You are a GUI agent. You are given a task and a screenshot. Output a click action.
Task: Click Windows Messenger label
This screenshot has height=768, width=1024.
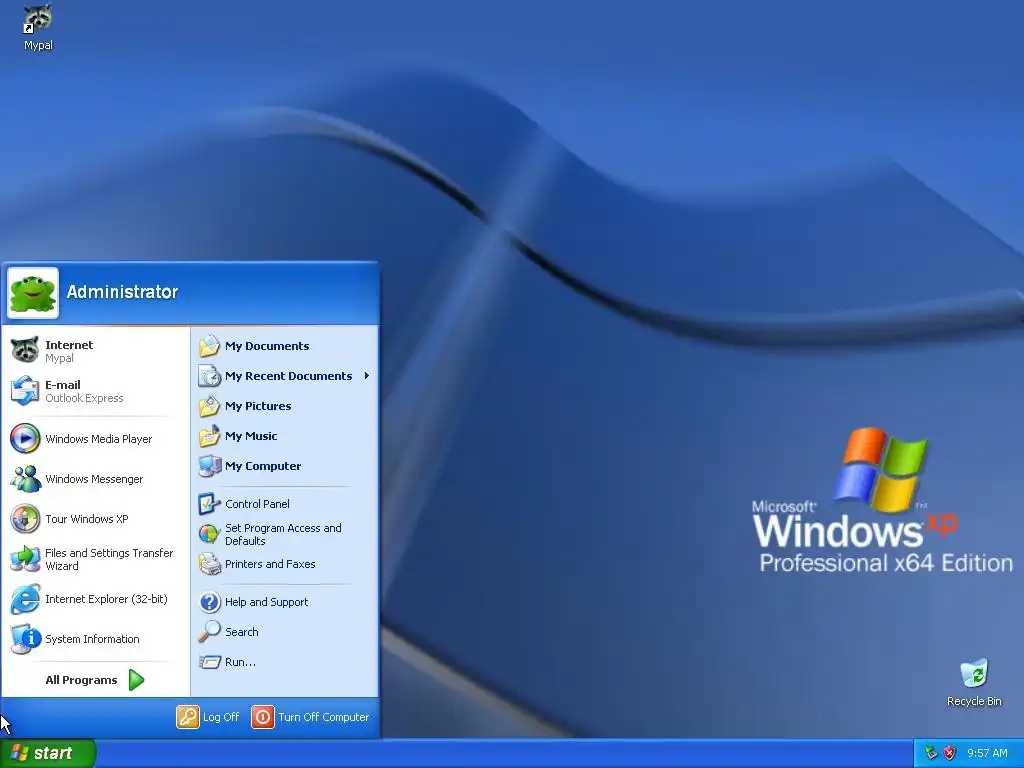(94, 479)
